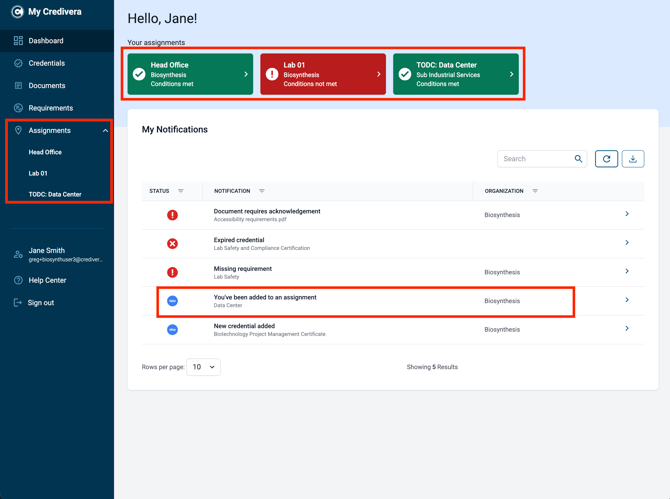Click arrow on New credential added row
The width and height of the screenshot is (670, 499).
point(627,328)
